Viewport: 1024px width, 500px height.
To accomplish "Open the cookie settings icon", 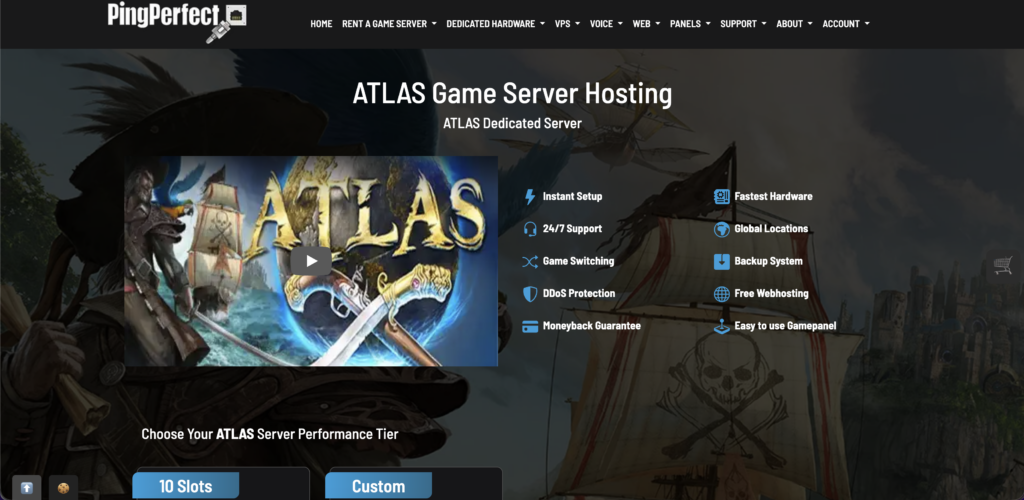I will 63,488.
